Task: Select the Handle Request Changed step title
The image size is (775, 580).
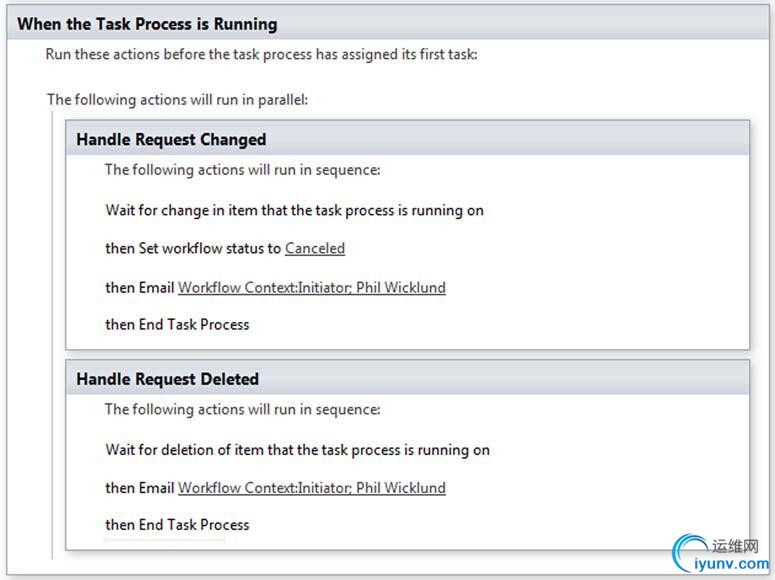Action: click(x=171, y=140)
